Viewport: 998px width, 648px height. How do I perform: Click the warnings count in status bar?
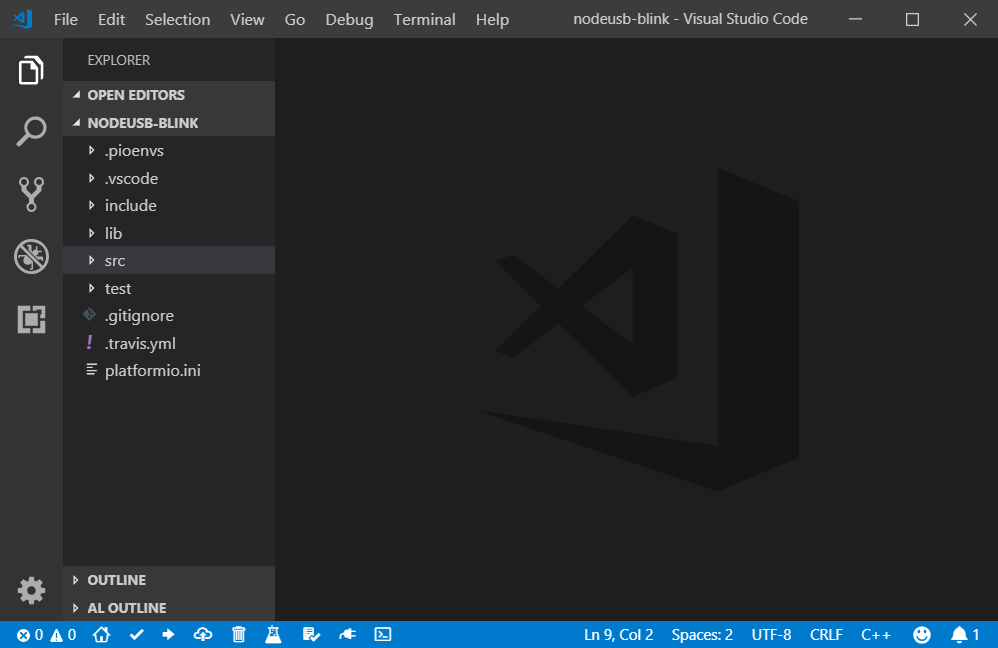(x=63, y=635)
